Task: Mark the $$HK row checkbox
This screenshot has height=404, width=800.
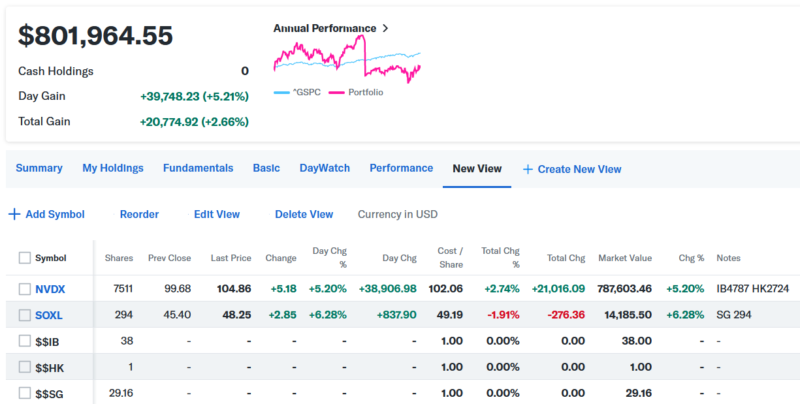Action: (x=25, y=367)
